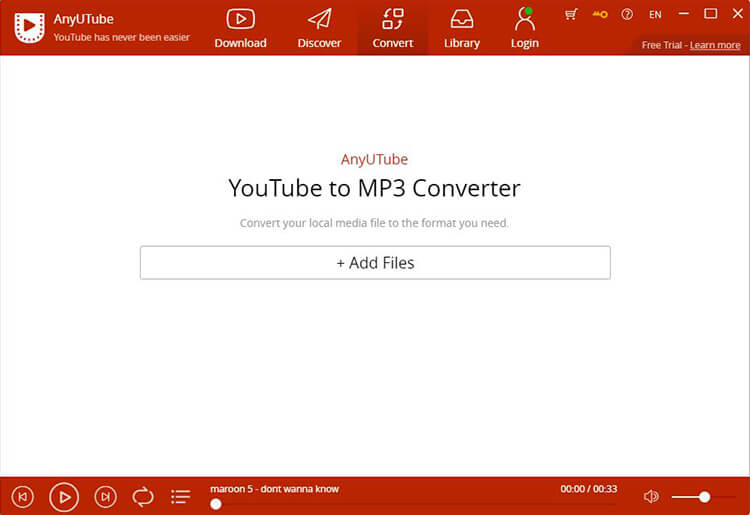Click the + Add Files button
Image resolution: width=750 pixels, height=515 pixels.
click(375, 263)
